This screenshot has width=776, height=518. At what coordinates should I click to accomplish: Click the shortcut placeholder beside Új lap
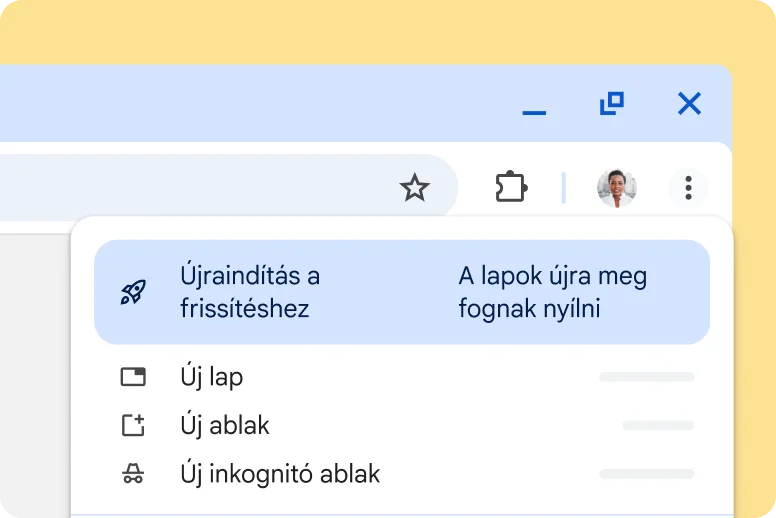point(646,377)
